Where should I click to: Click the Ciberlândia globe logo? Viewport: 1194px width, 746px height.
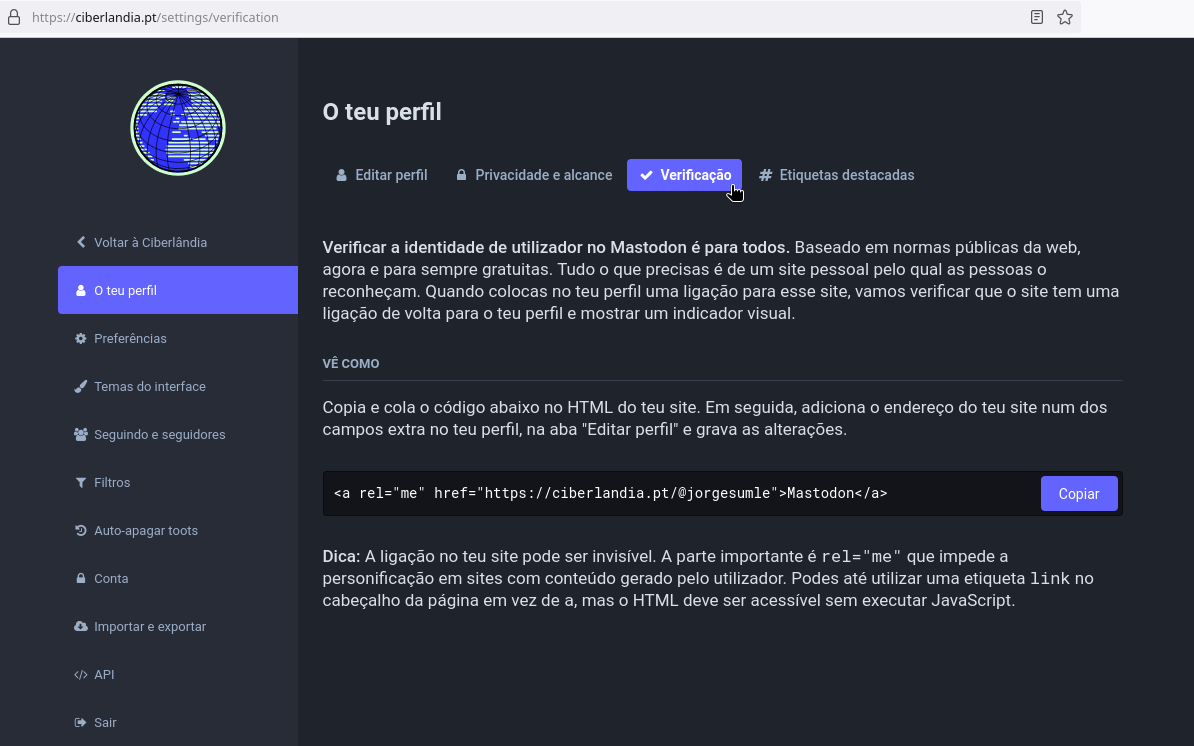(178, 128)
